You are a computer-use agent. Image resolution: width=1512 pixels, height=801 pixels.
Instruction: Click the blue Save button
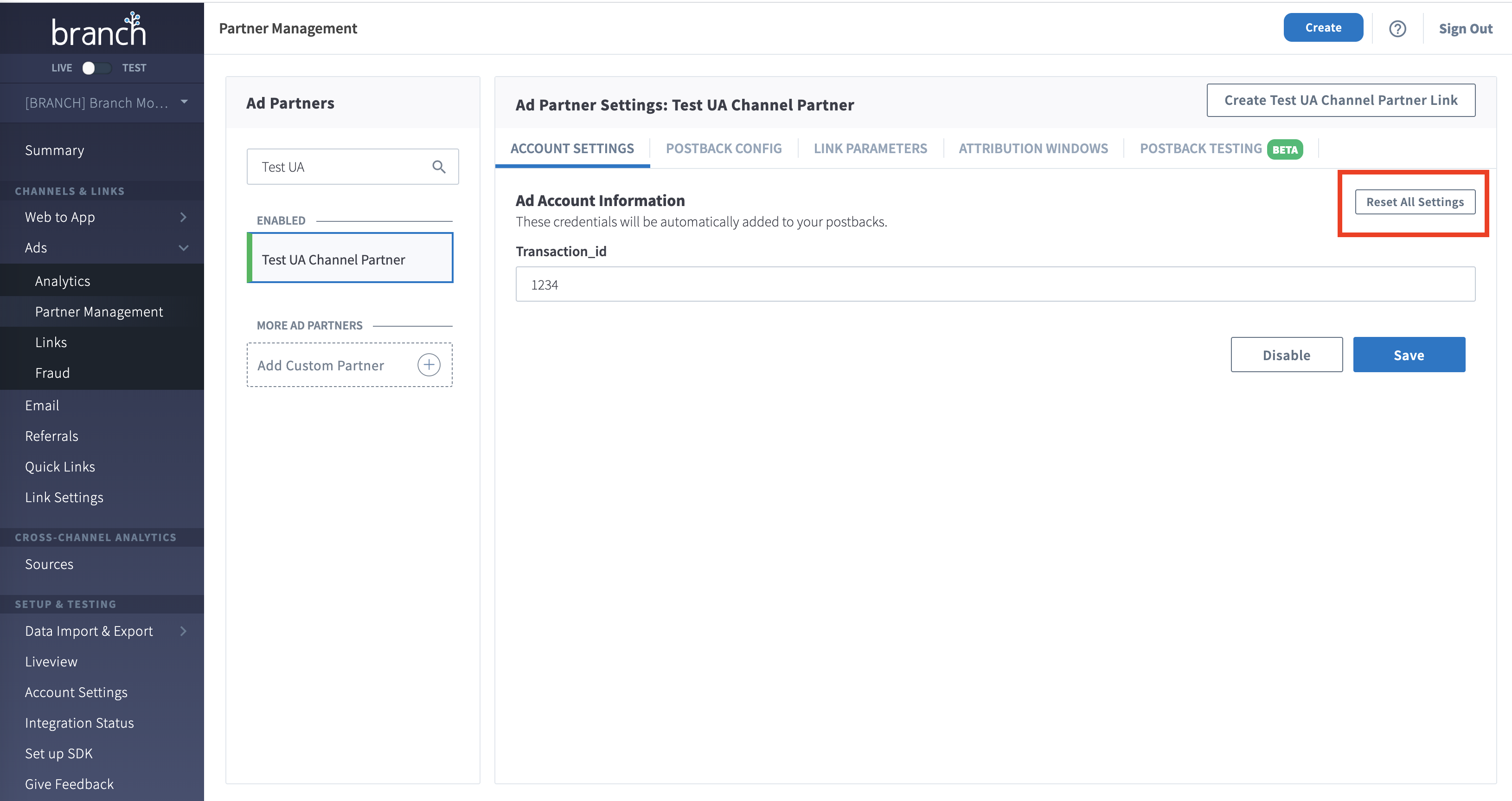[1409, 355]
